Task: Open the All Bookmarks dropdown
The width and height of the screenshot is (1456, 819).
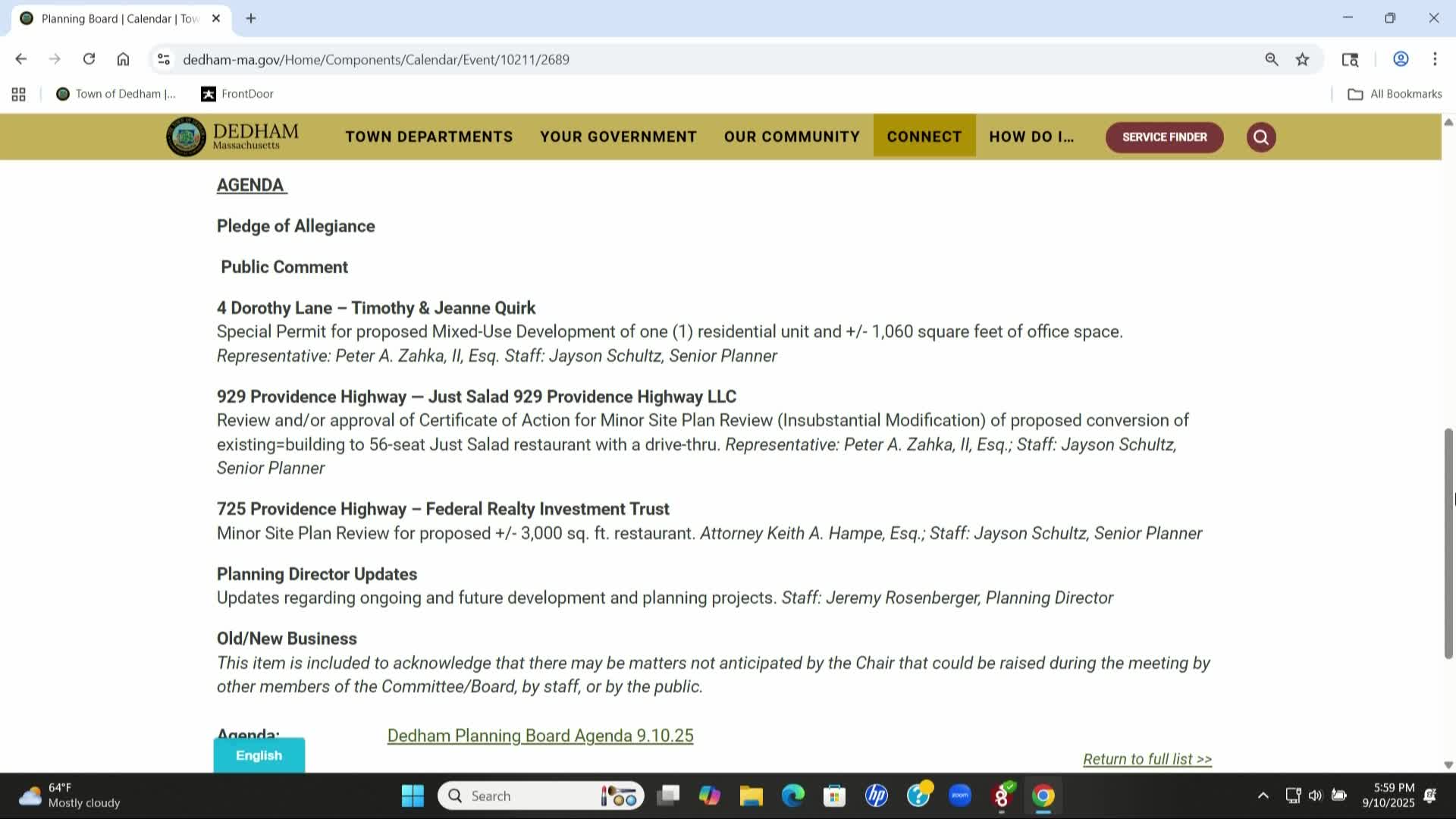Action: (x=1395, y=93)
